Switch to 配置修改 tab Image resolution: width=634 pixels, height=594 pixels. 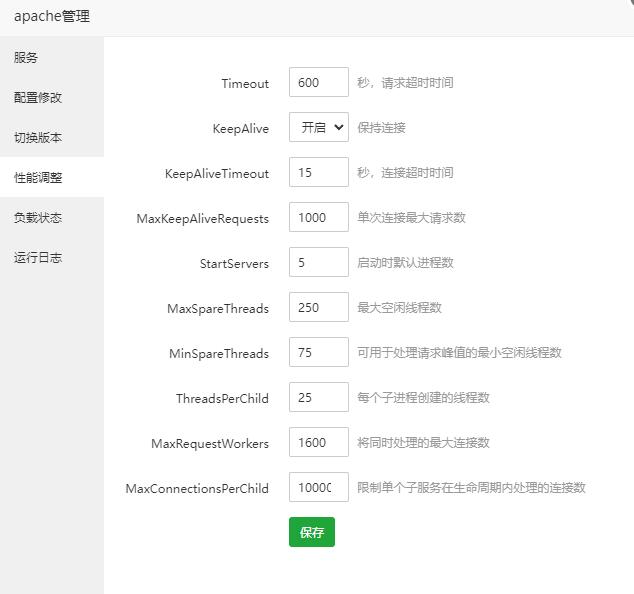click(52, 97)
